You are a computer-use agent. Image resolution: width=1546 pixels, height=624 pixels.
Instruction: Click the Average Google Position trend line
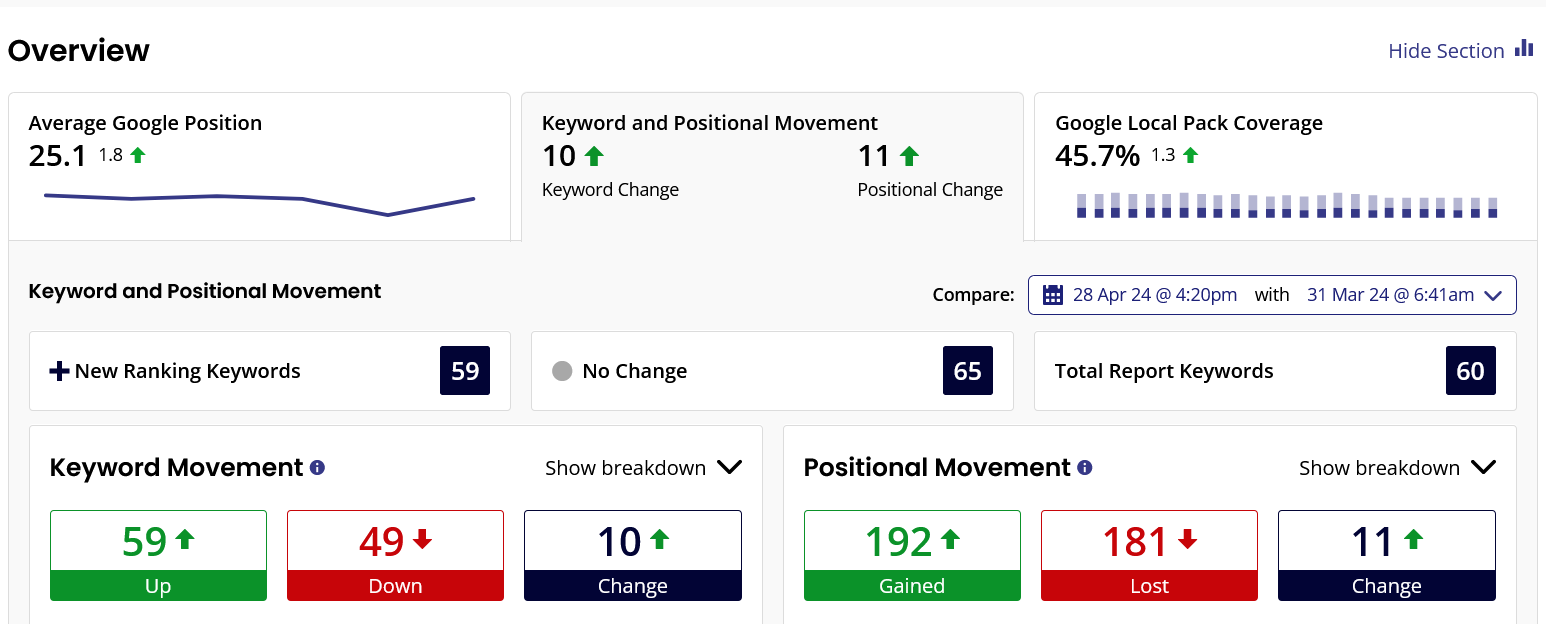point(258,200)
